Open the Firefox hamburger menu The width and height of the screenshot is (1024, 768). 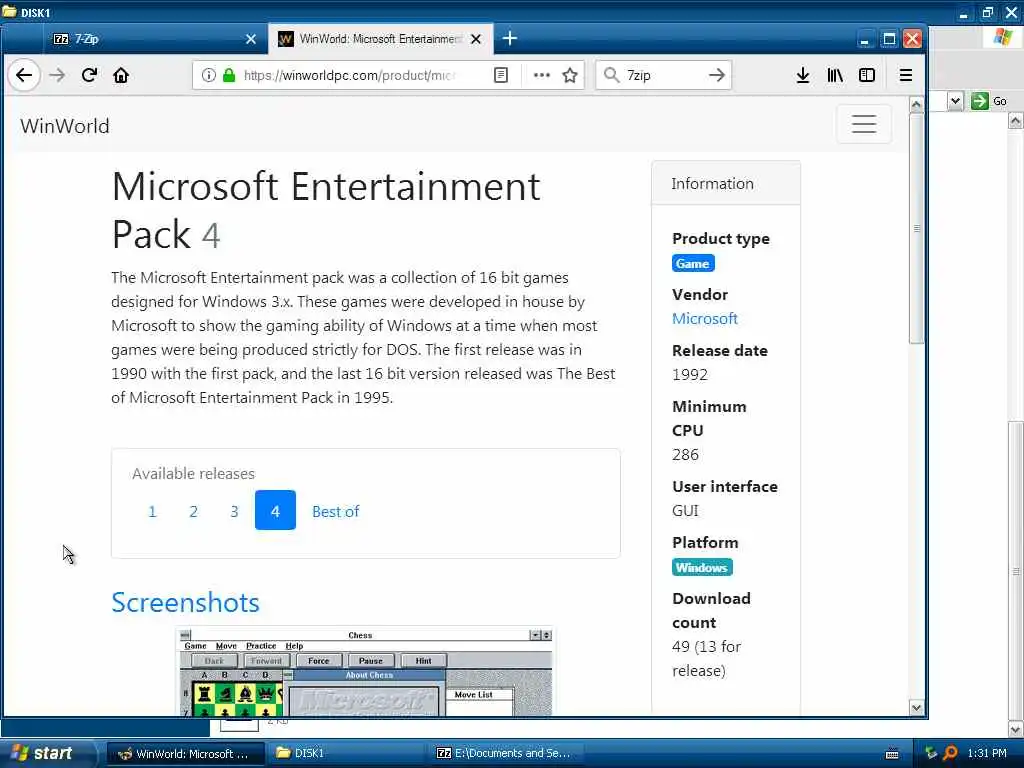(906, 75)
